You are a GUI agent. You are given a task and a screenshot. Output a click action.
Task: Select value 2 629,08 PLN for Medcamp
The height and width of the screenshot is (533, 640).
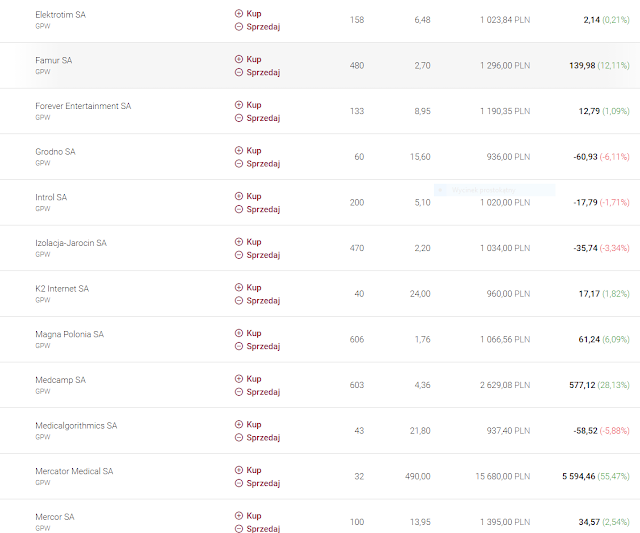click(x=505, y=385)
